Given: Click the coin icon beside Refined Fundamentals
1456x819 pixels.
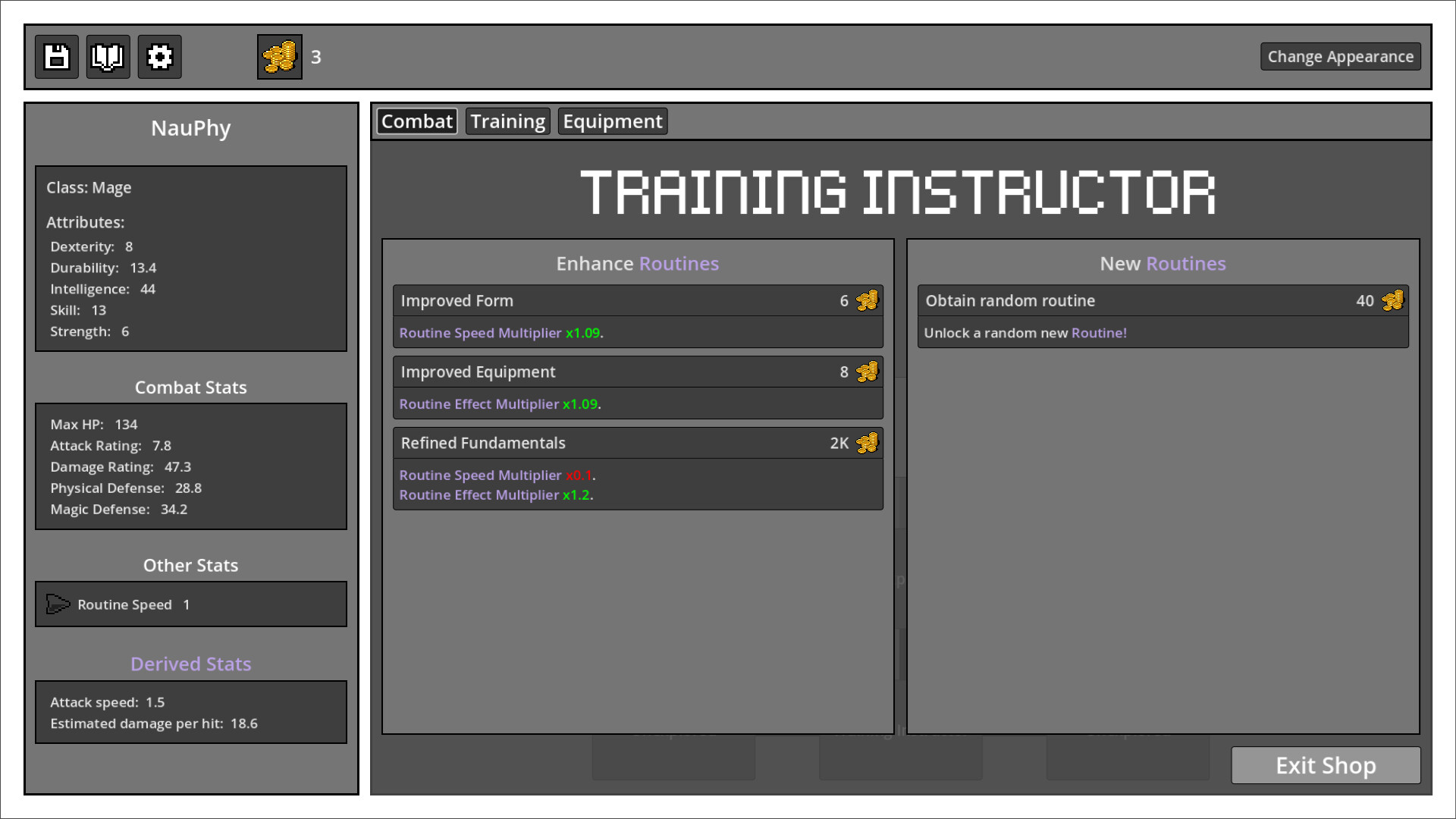Looking at the screenshot, I should coord(867,443).
